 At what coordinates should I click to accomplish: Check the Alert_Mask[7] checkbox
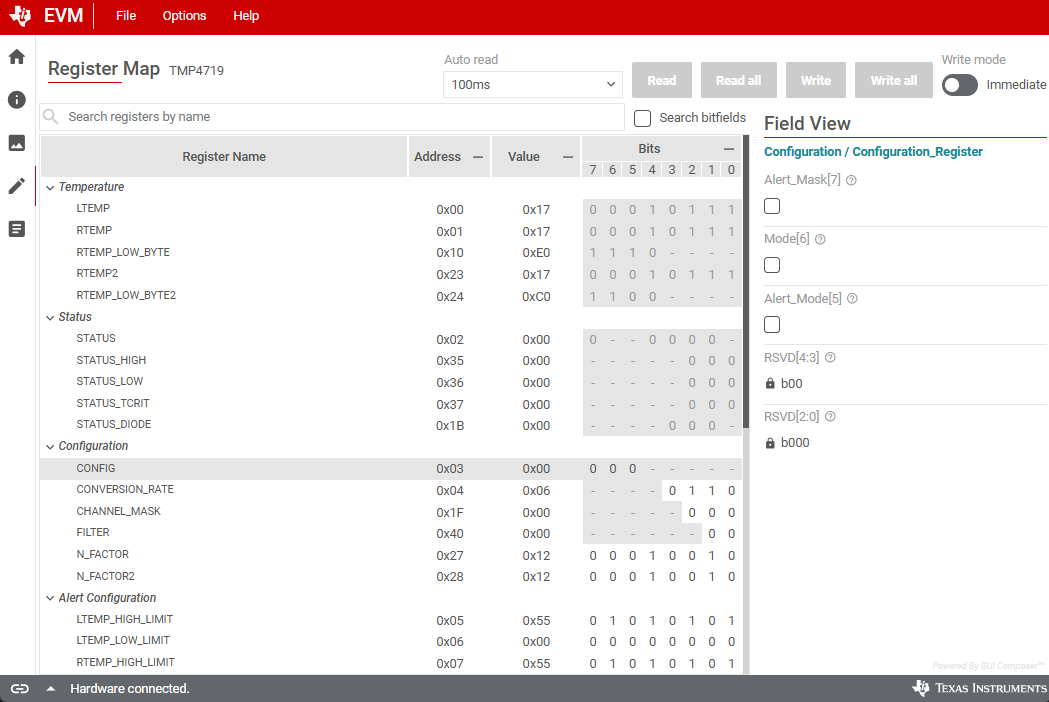pos(772,206)
